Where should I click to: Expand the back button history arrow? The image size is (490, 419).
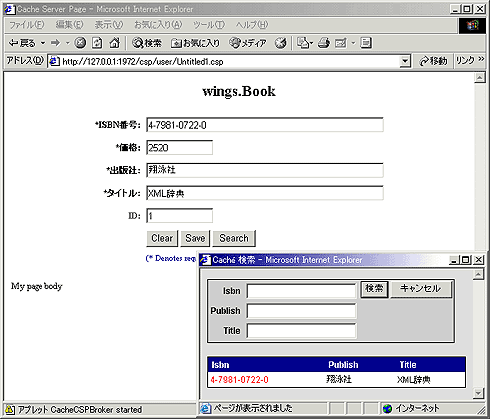pos(43,43)
